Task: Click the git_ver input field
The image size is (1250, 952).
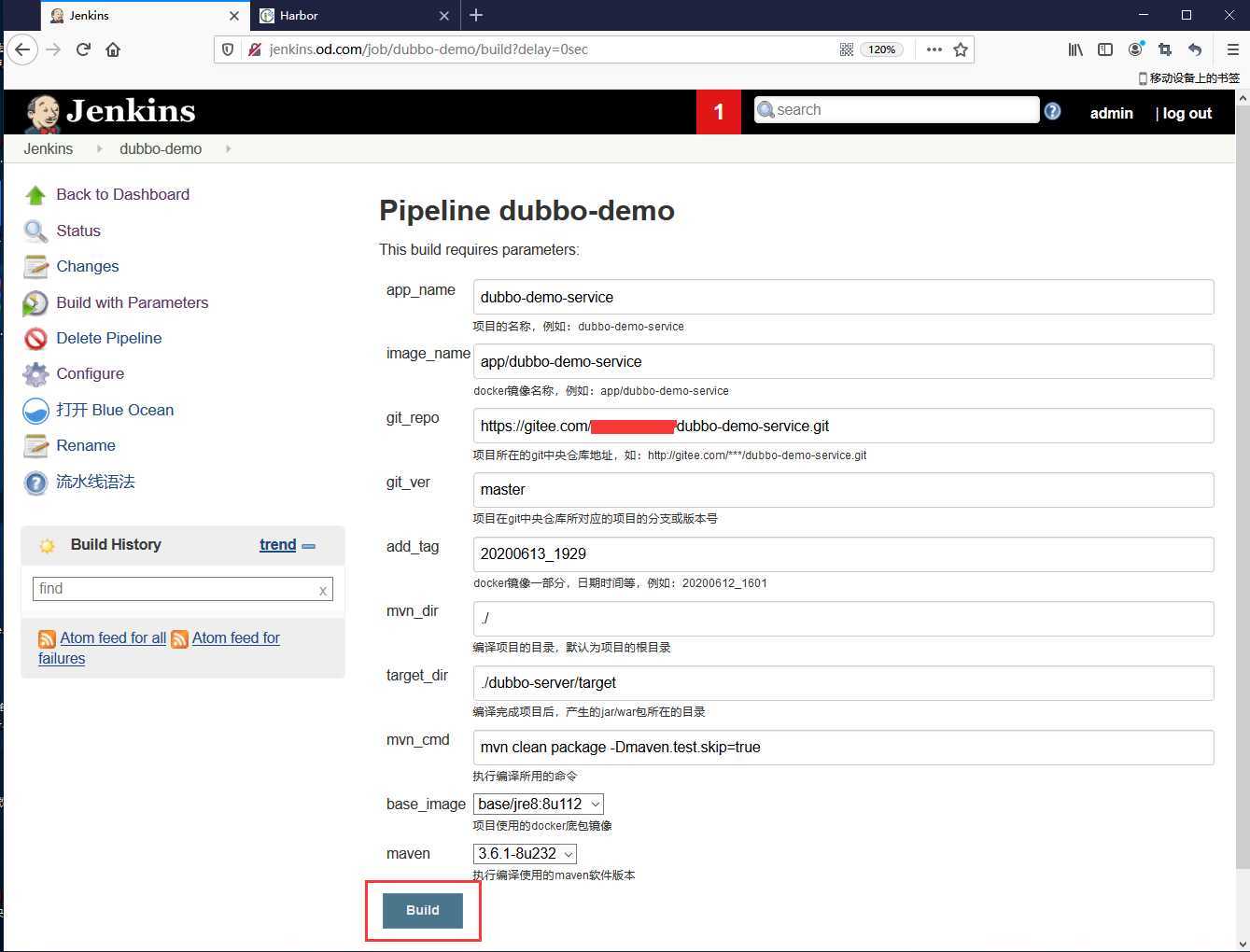Action: coord(843,489)
